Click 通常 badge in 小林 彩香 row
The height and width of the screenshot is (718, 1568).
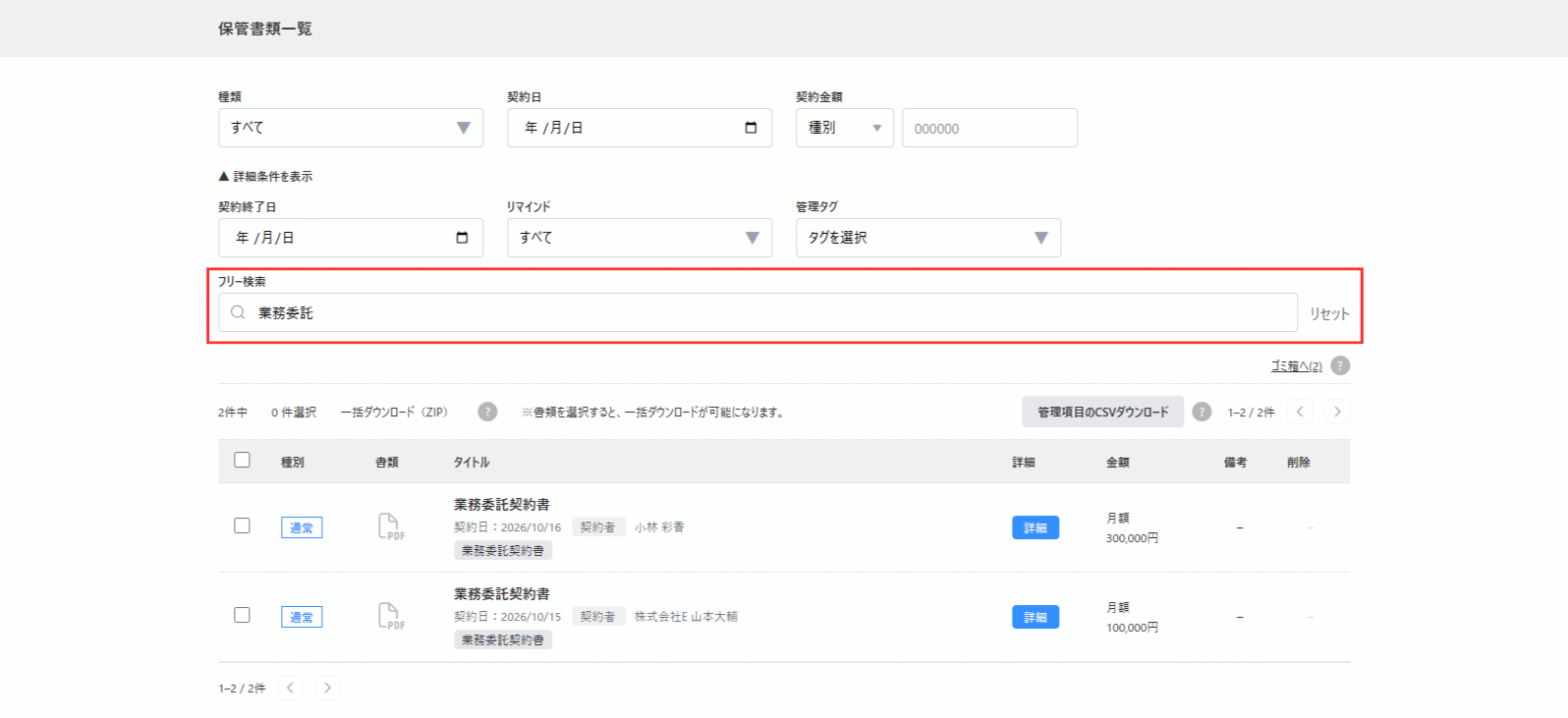click(x=302, y=527)
